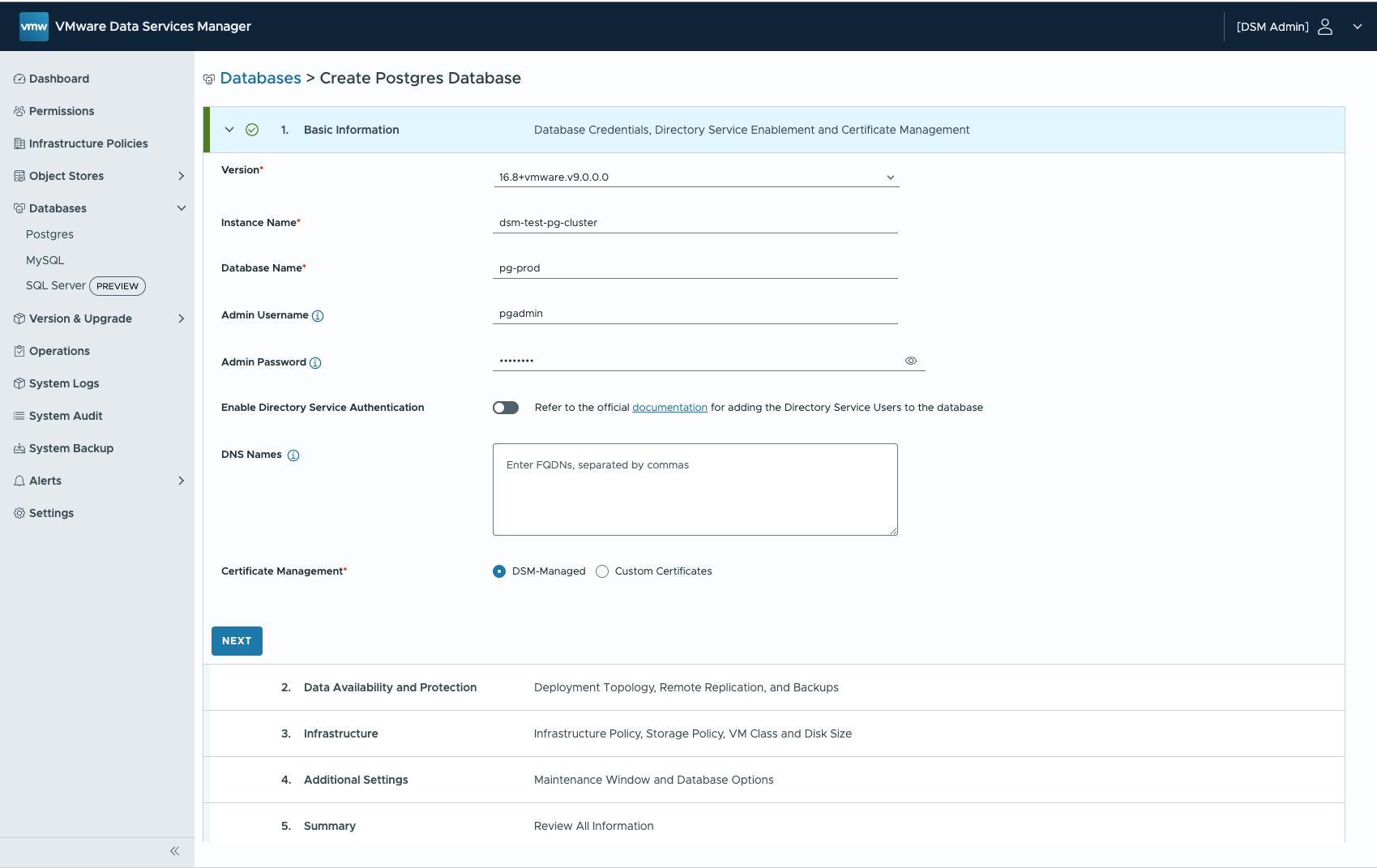Open the official documentation link

[x=669, y=408]
